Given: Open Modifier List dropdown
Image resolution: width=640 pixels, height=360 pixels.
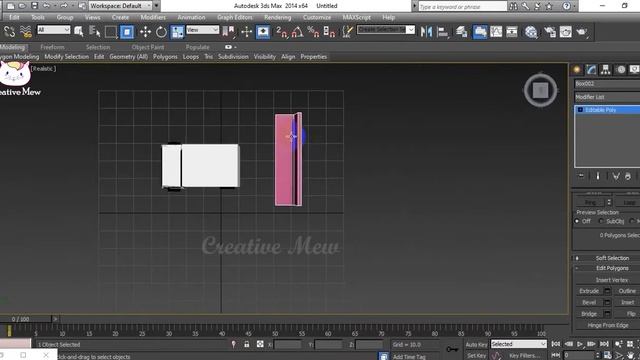Looking at the screenshot, I should click(607, 97).
